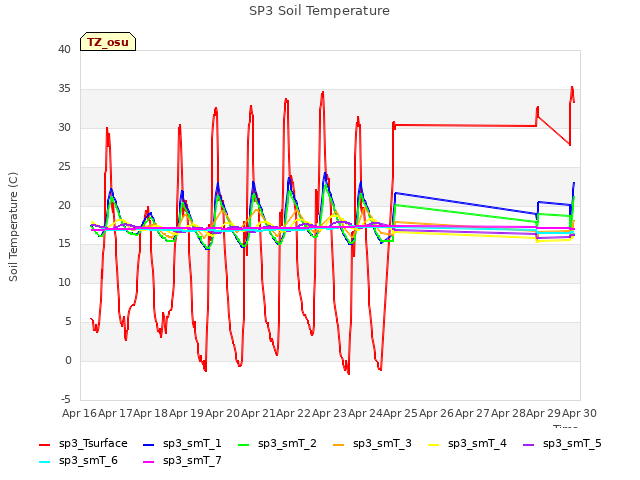Toggle the sp3_Tsurface legend entry

[83, 444]
